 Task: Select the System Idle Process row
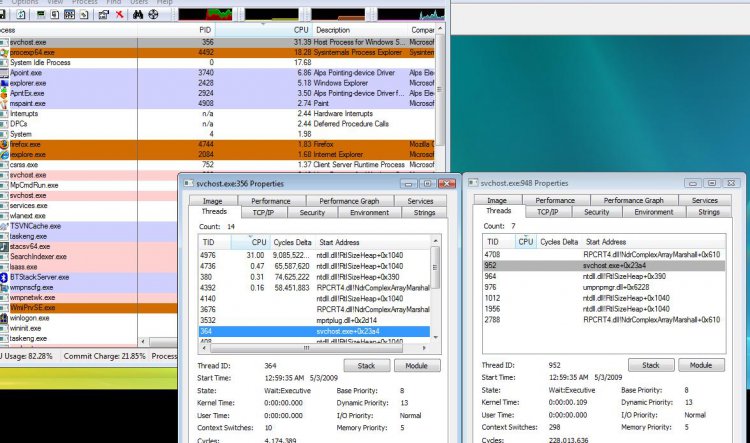(217, 63)
